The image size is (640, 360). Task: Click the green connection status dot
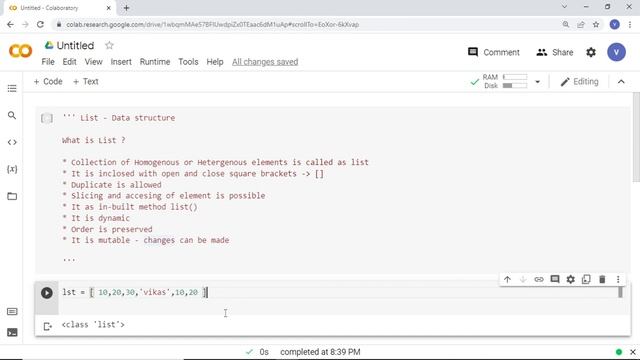619,352
